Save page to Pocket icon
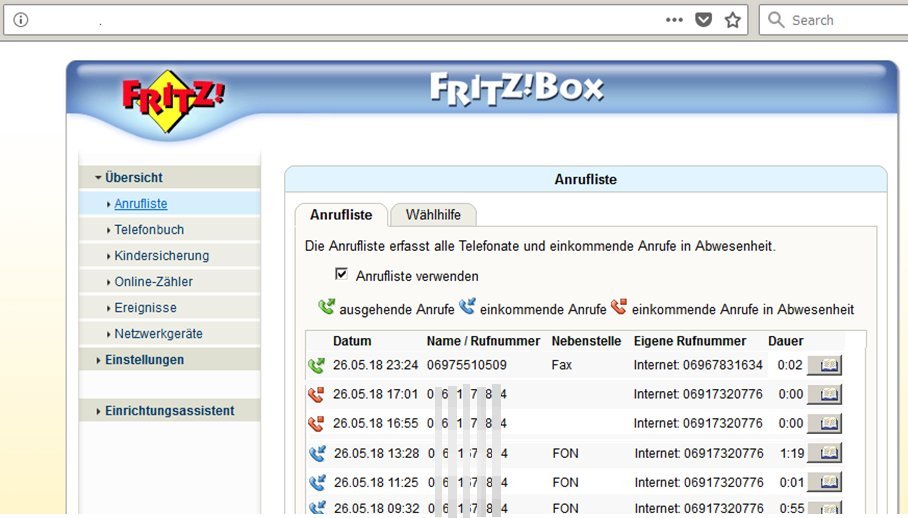The image size is (908, 518). point(704,20)
